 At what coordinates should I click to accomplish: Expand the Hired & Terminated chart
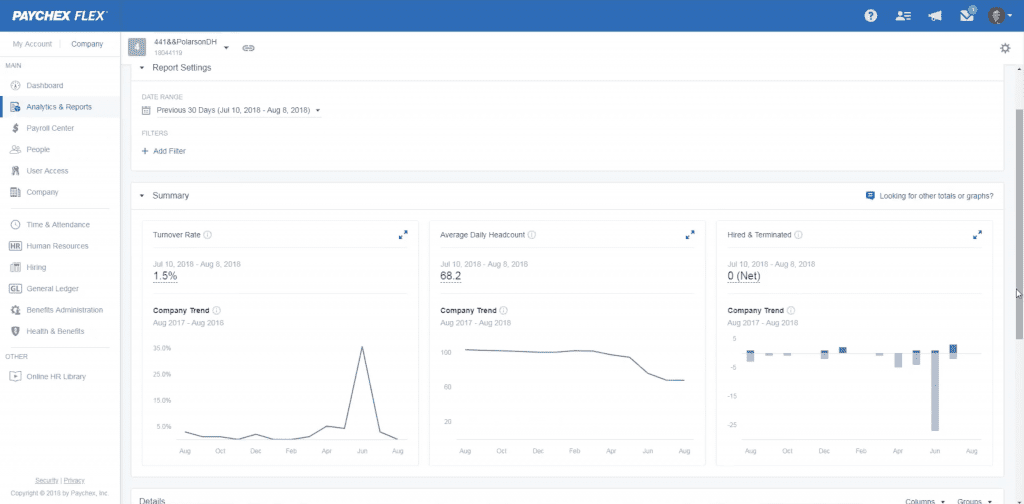coord(977,234)
